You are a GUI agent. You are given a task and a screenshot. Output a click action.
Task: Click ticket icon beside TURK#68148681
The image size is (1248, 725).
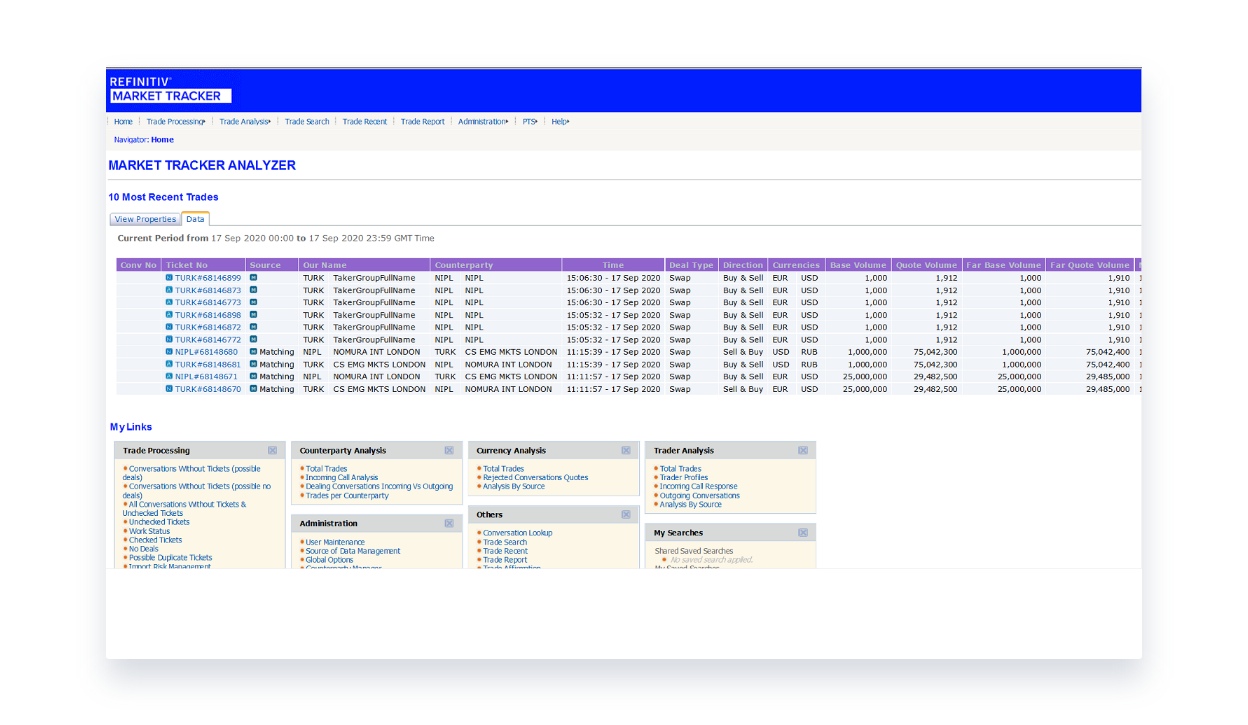(169, 364)
